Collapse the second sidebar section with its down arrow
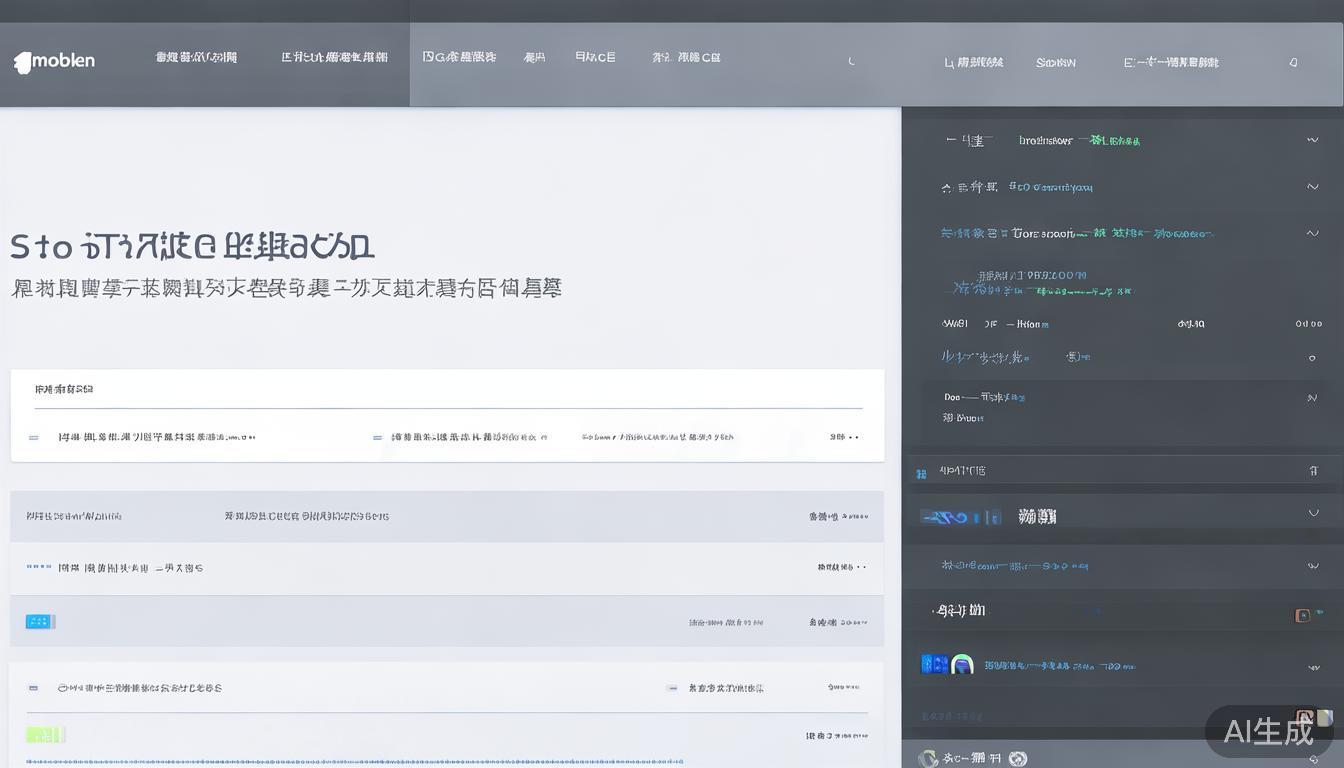1344x768 pixels. 1313,186
